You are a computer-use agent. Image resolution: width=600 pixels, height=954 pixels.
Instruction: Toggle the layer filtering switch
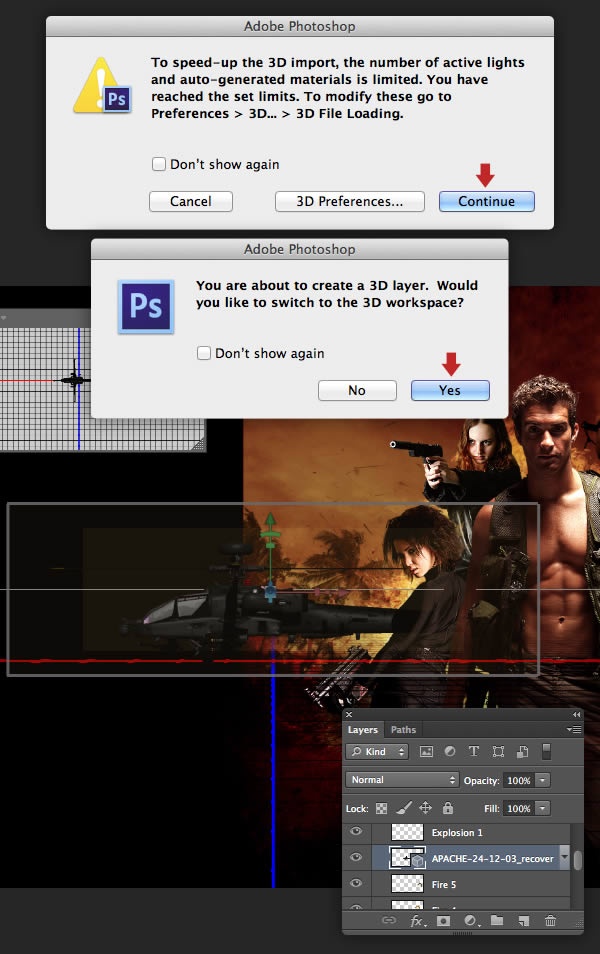tap(546, 752)
